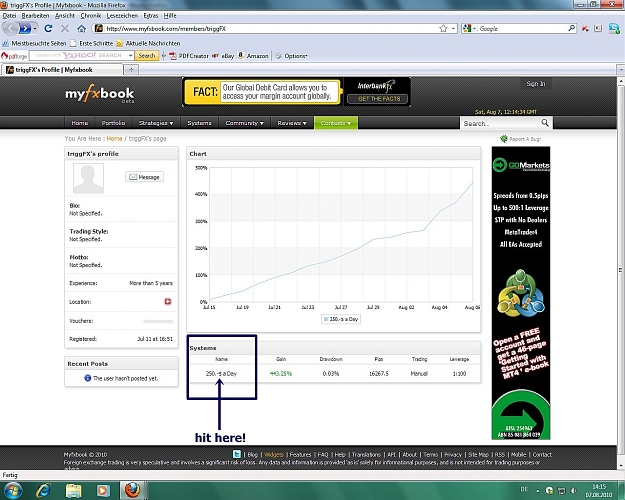Click the Home breadcrumb link
Screen dimensions: 625x500
[114, 138]
